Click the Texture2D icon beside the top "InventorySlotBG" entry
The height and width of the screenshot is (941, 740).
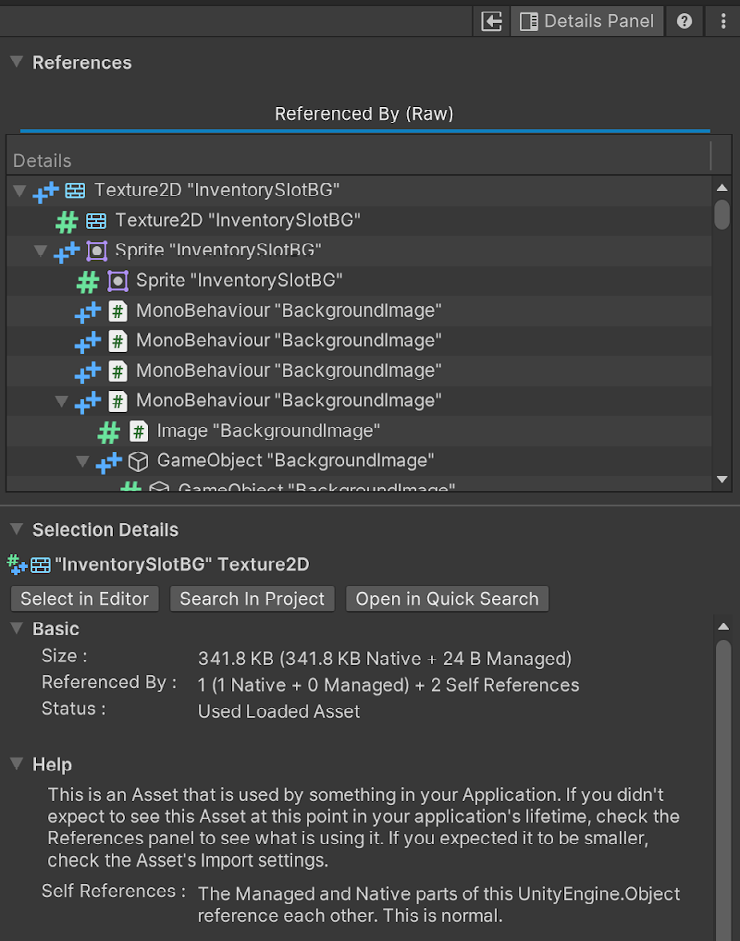75,190
